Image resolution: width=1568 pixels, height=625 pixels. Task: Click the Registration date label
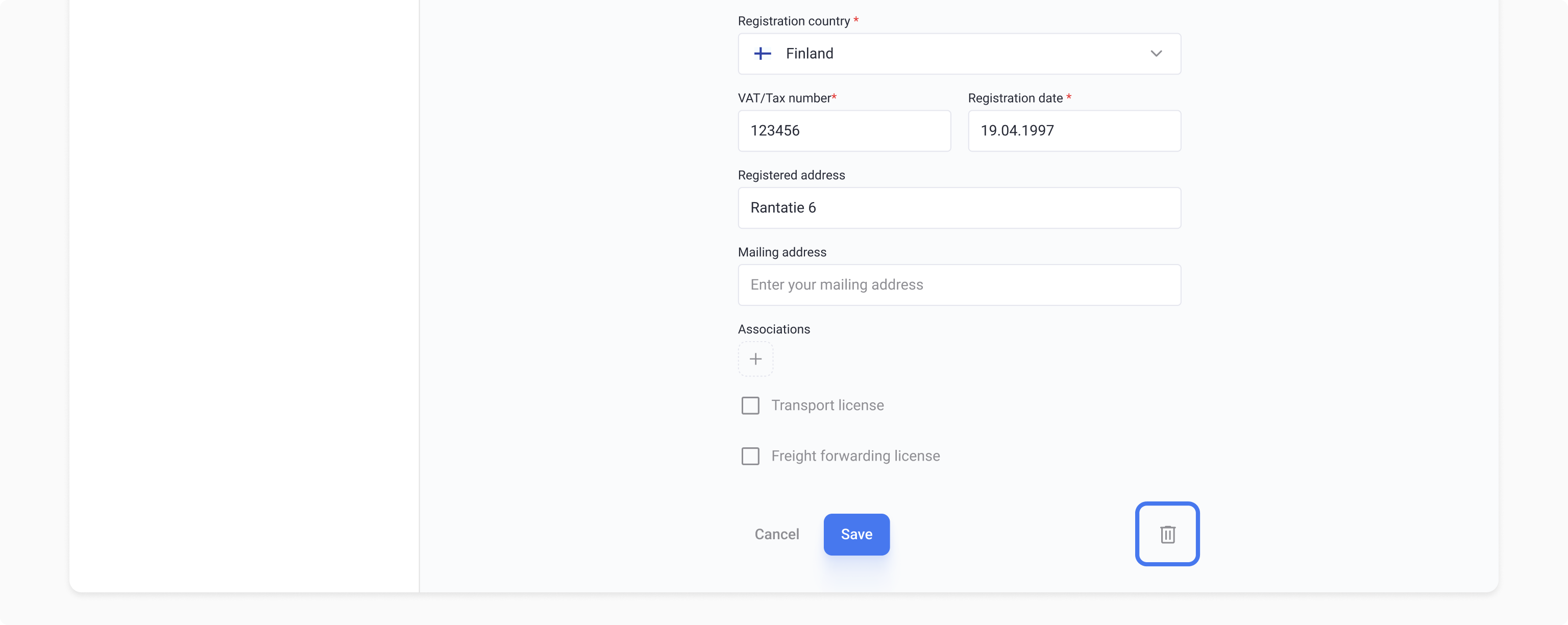(x=1015, y=98)
